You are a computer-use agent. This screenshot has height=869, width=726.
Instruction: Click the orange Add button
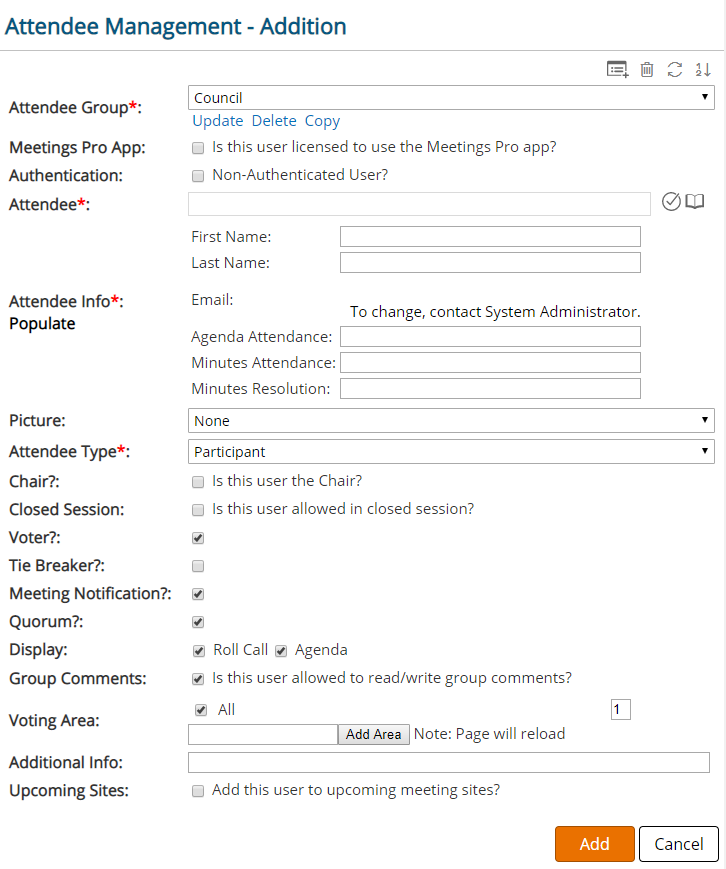[594, 843]
